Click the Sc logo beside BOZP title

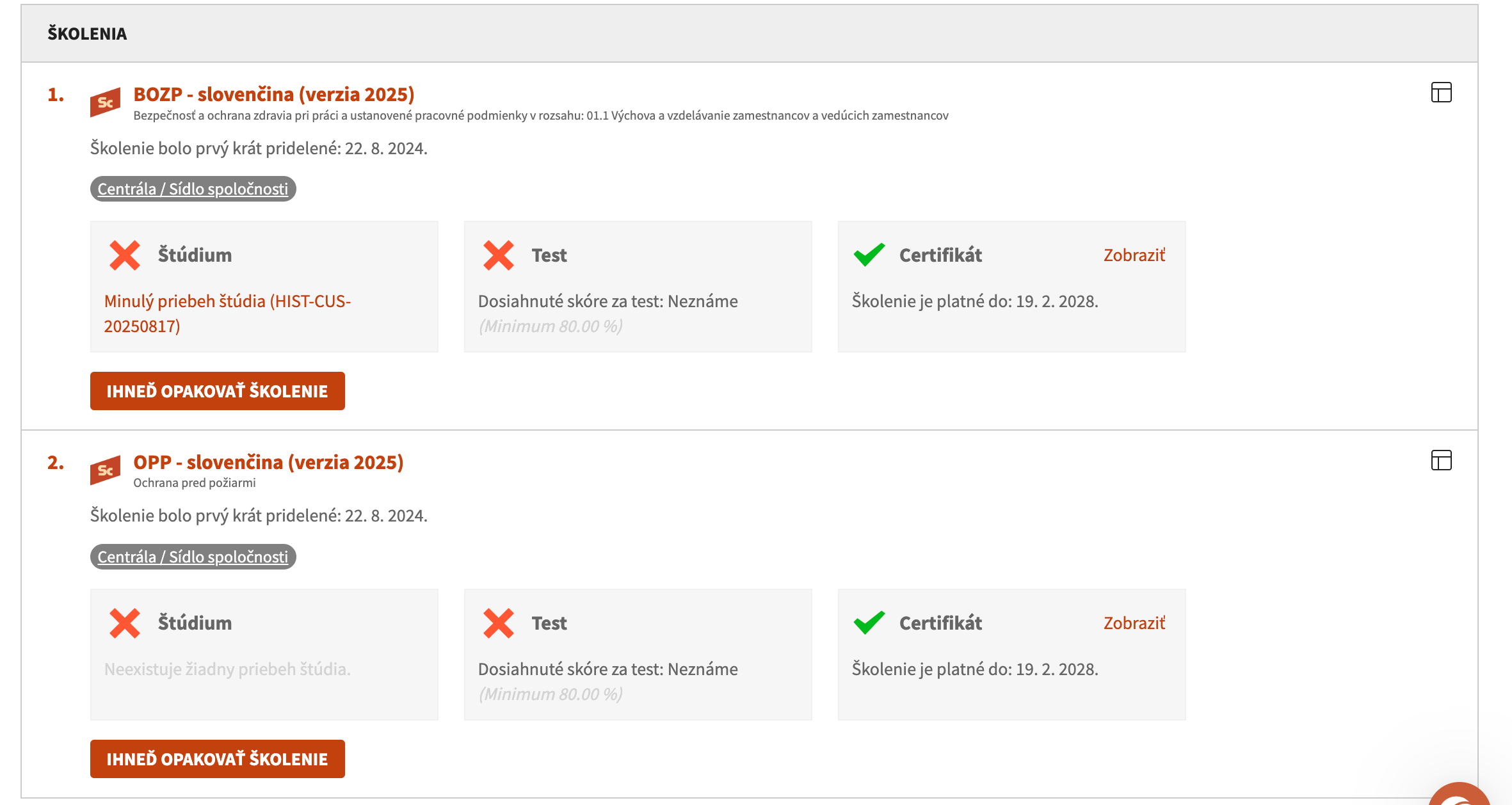[x=105, y=102]
